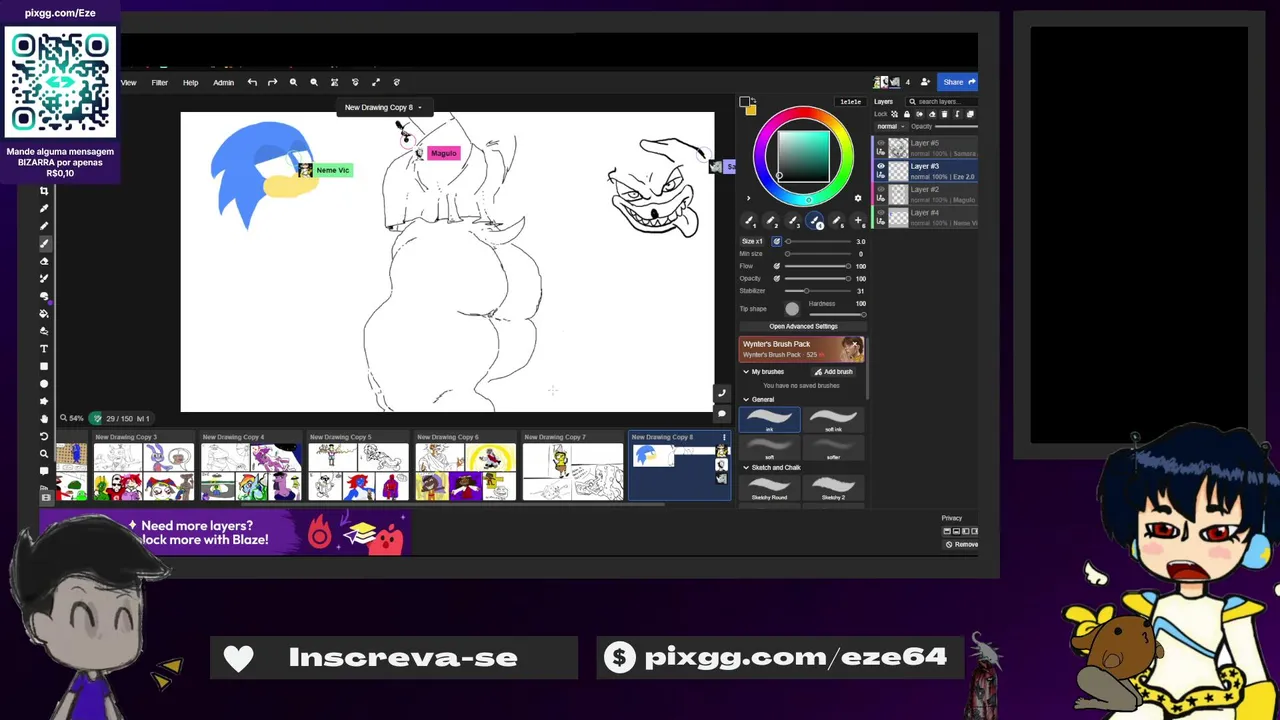Screen dimensions: 1280x720
Task: Open options menu on Drawing Copy 8 thumbnail
Action: (724, 437)
